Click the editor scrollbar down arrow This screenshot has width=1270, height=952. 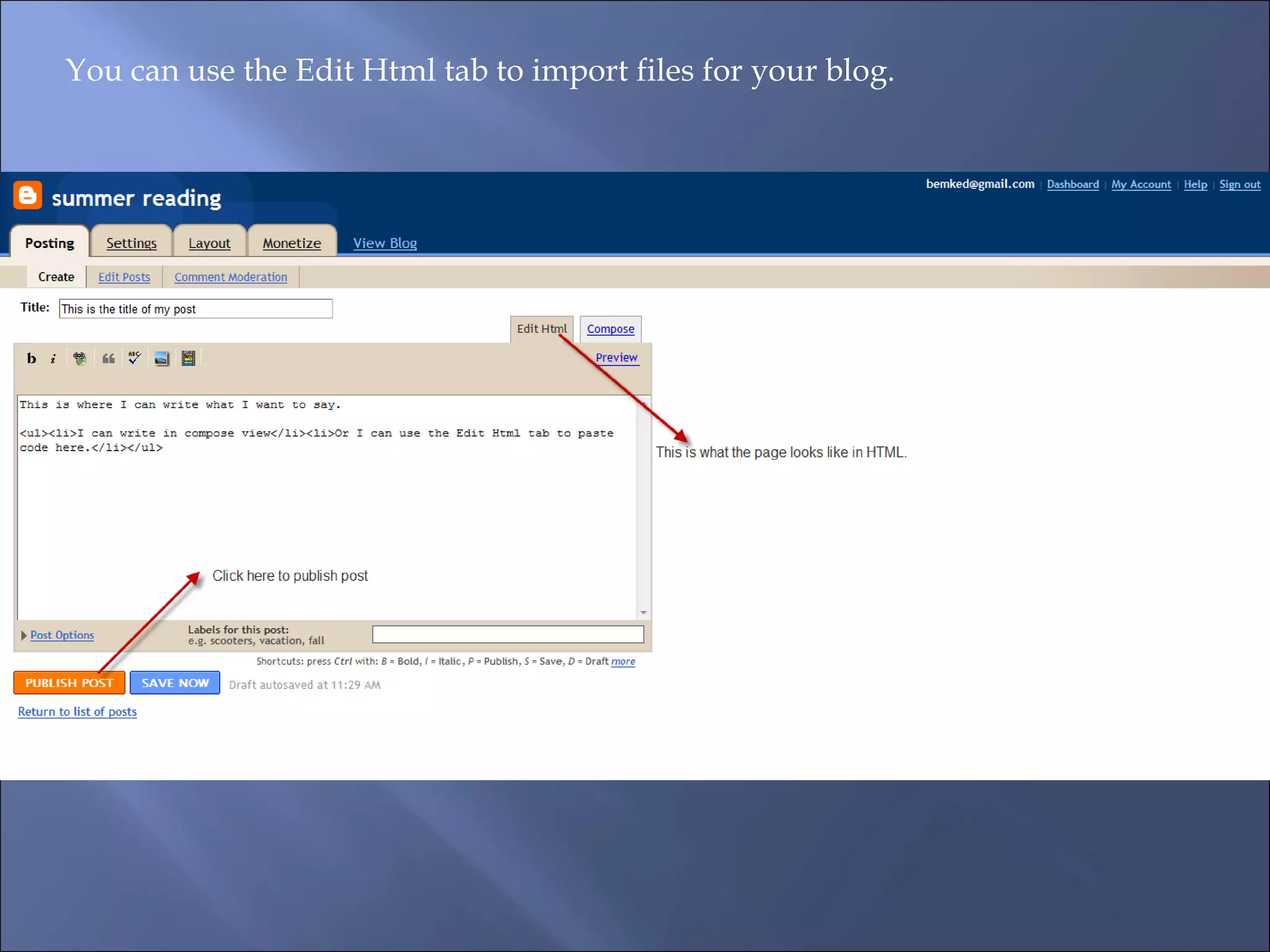click(x=644, y=612)
